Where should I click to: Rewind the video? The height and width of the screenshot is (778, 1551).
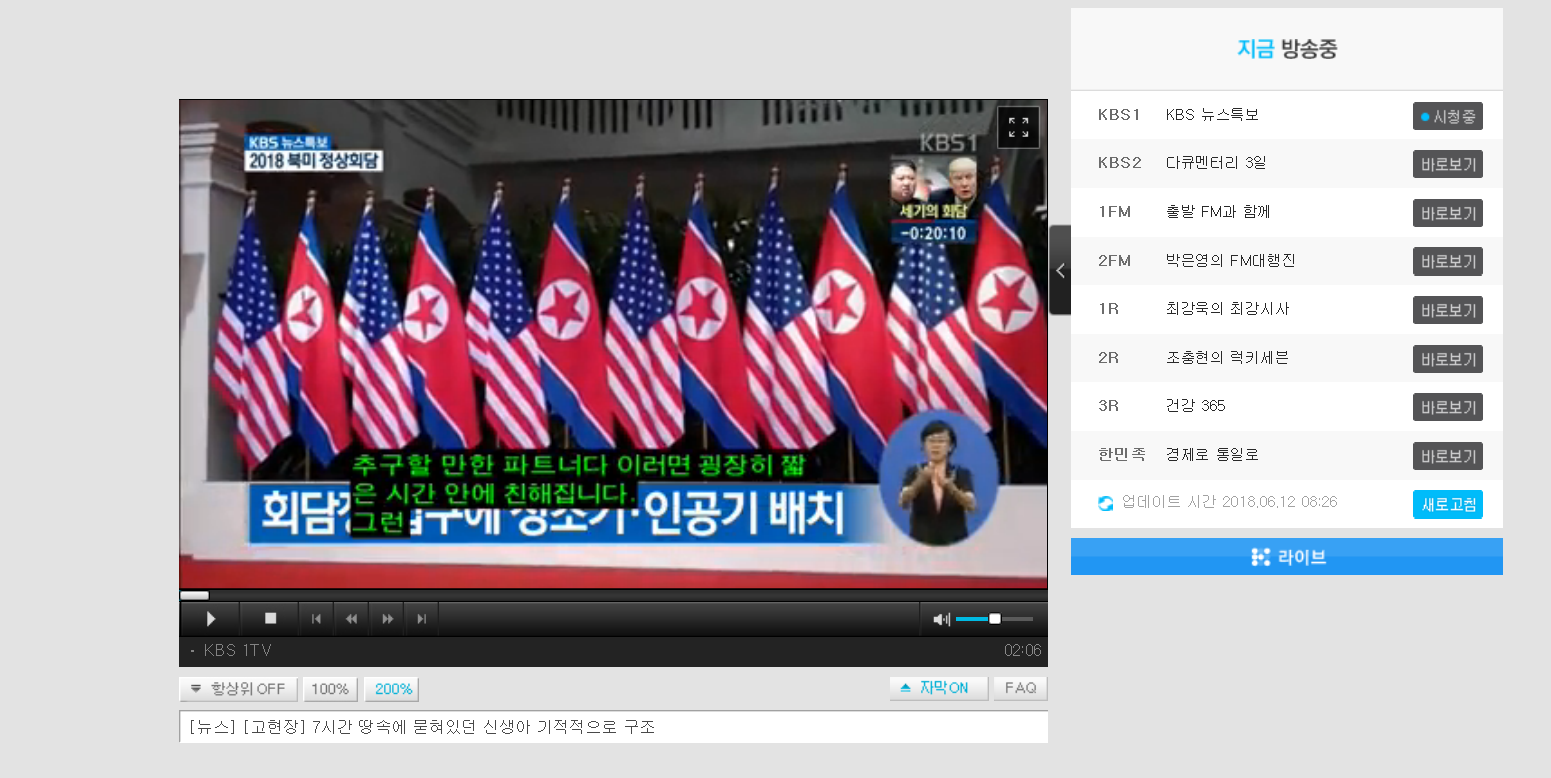(x=351, y=618)
